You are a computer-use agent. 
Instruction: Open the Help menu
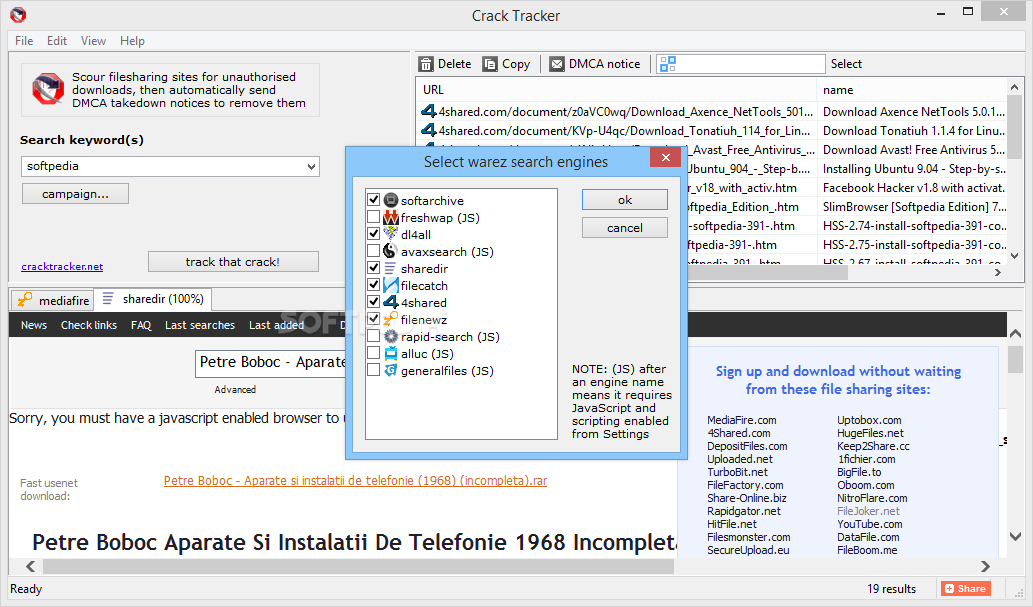[x=132, y=41]
